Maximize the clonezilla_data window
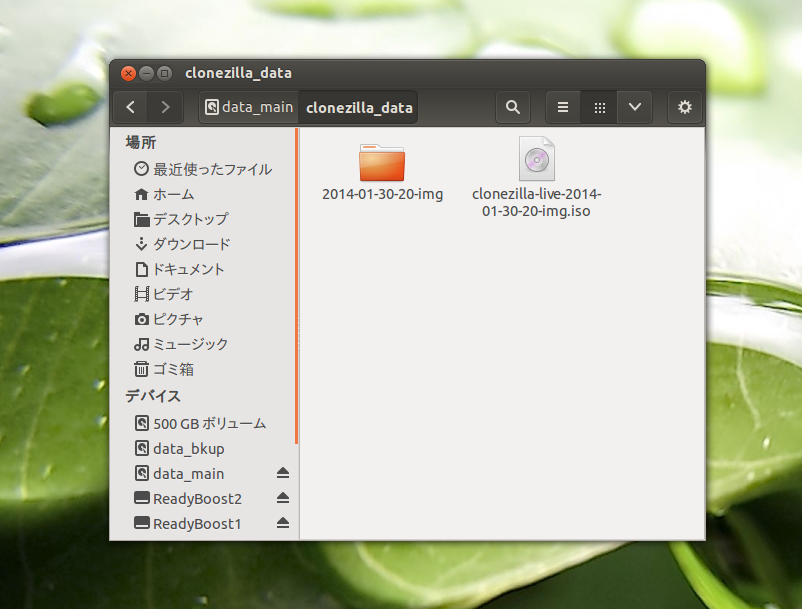Image resolution: width=802 pixels, height=609 pixels. 165,74
